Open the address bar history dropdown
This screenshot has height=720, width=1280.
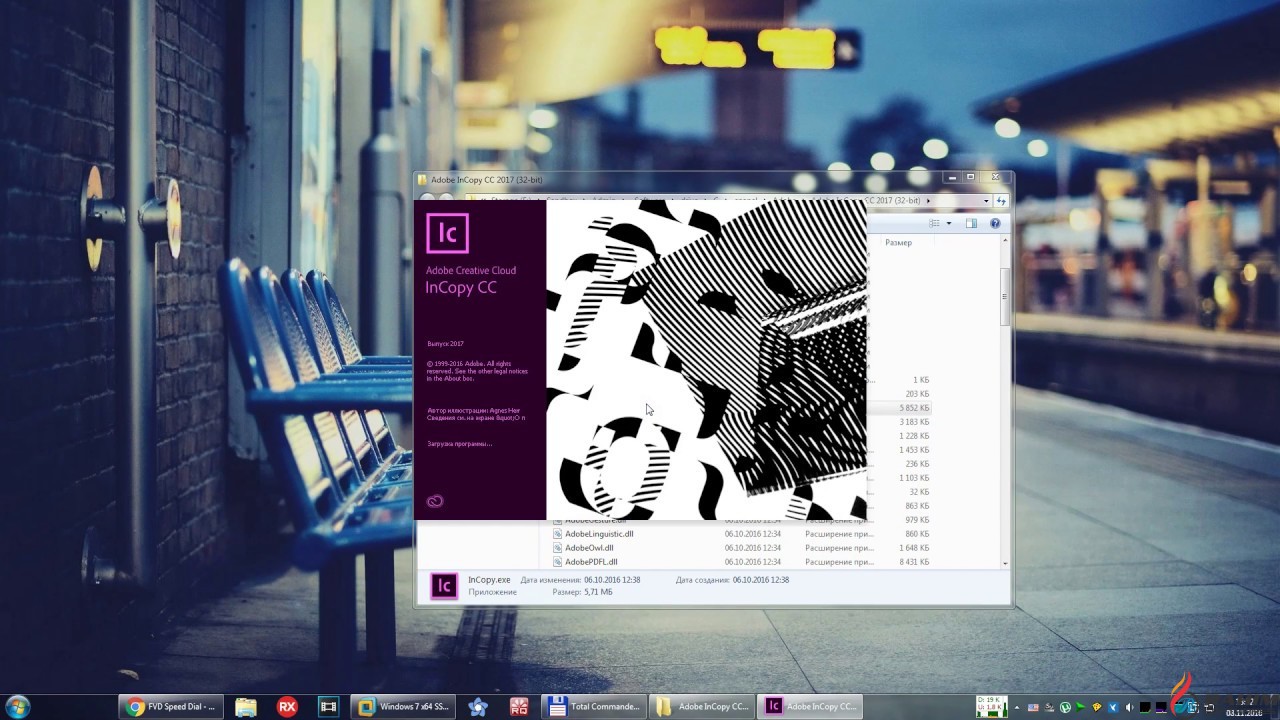point(986,201)
